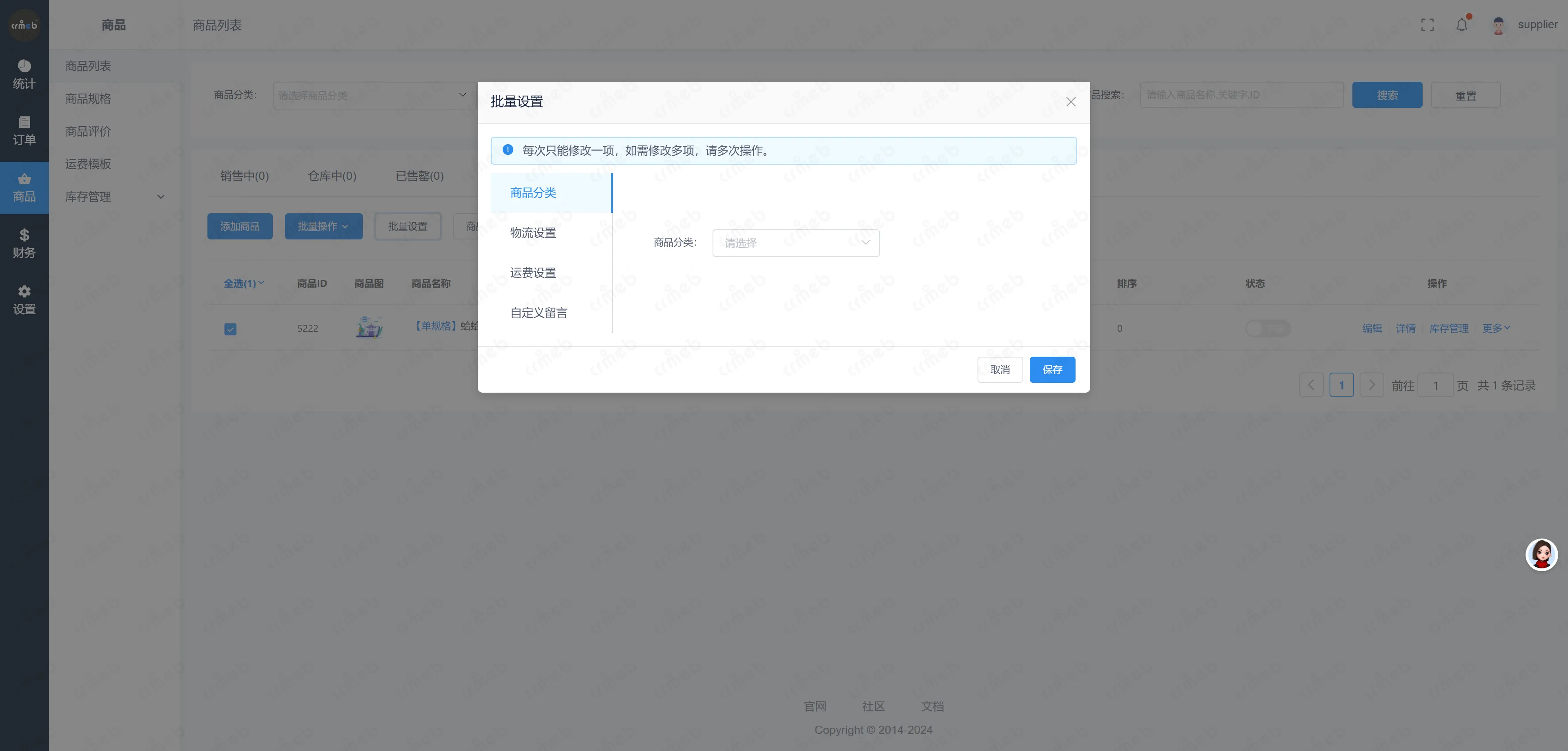1568x751 pixels.
Task: Select the 自定义留言 tab
Action: point(551,313)
